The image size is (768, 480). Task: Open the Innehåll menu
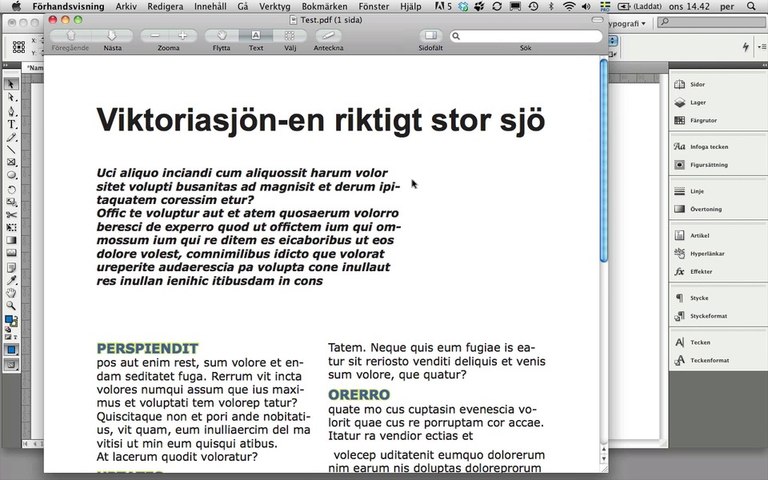pyautogui.click(x=210, y=6)
